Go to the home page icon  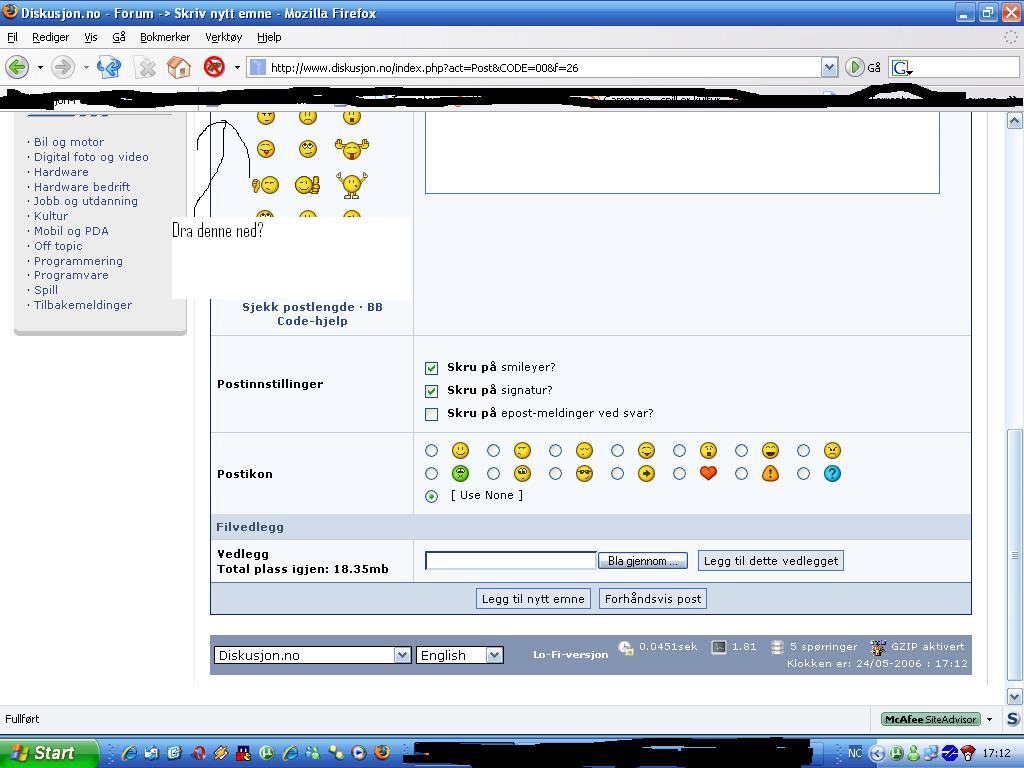179,67
